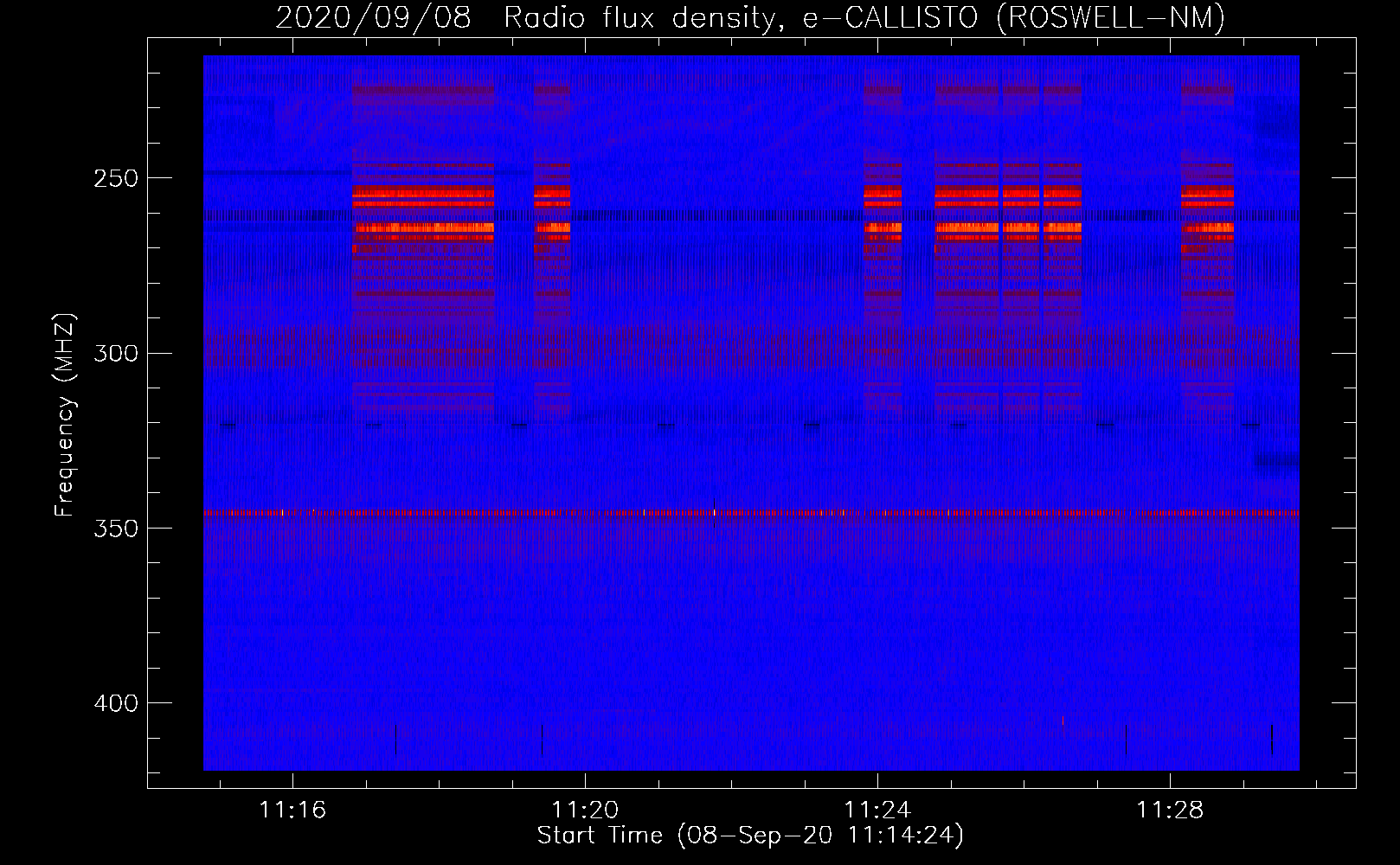
Task: Click the "350" frequency tick label
Action: [x=116, y=529]
